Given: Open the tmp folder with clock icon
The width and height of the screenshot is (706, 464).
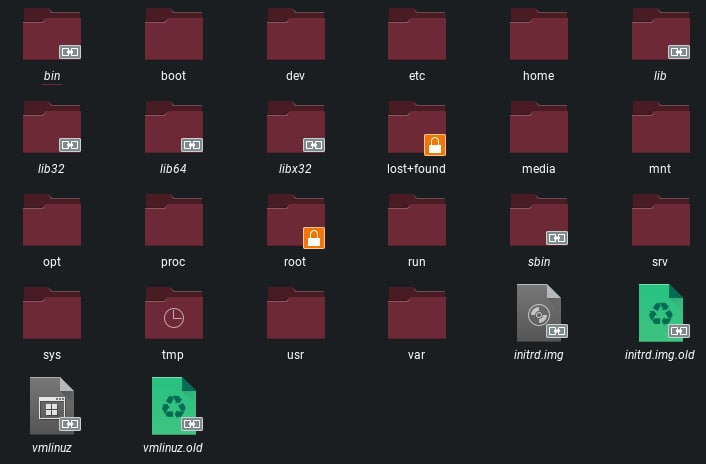Looking at the screenshot, I should [174, 313].
